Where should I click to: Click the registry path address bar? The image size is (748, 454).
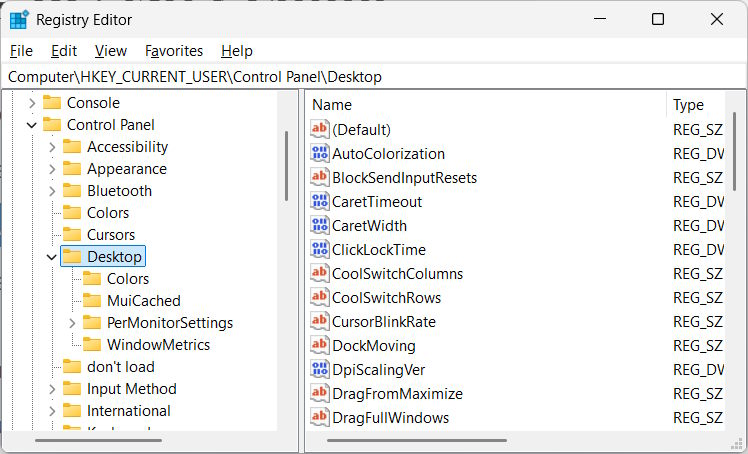[374, 76]
